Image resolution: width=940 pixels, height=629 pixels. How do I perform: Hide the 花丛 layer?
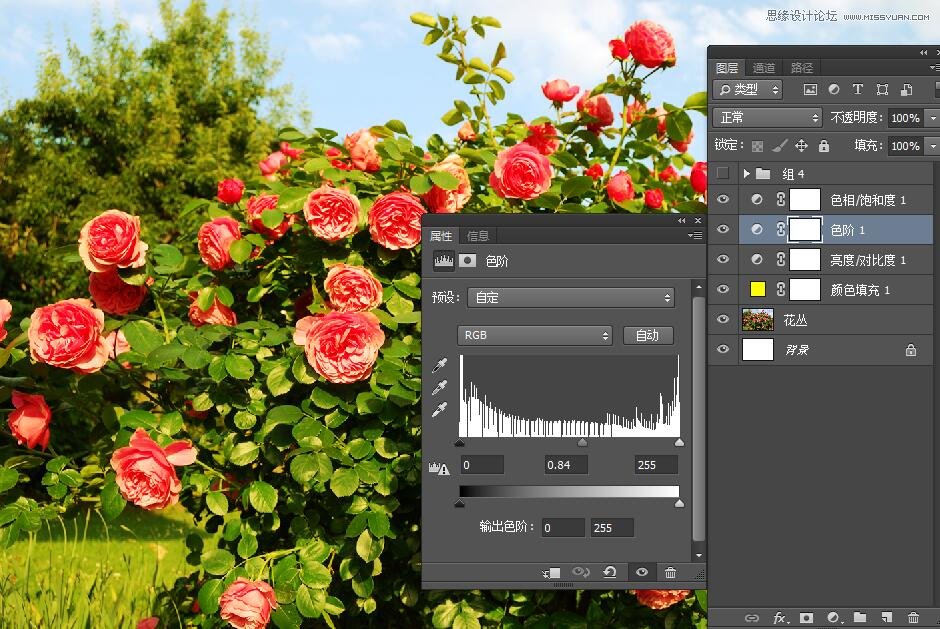tap(723, 319)
